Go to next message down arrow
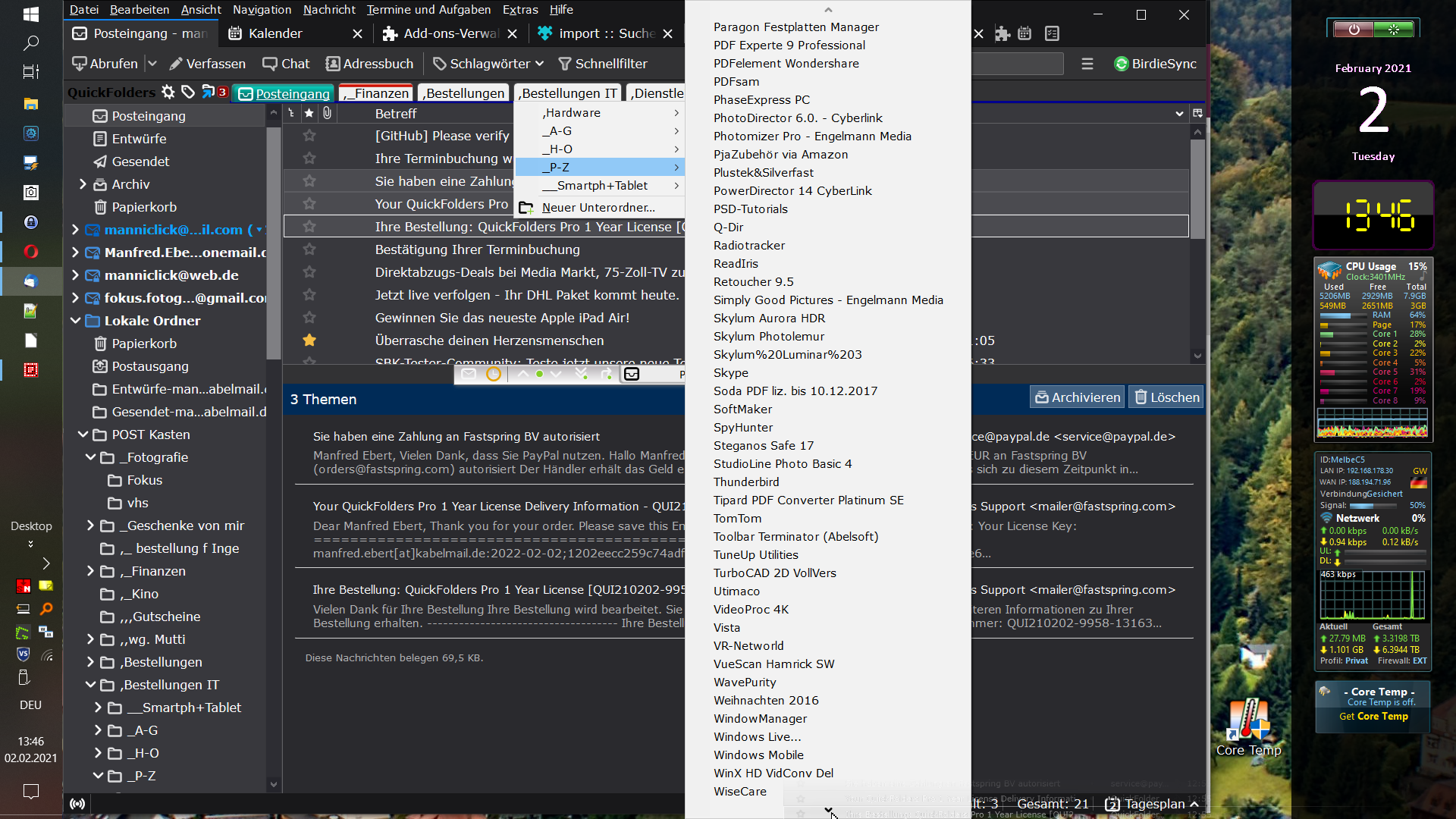Viewport: 1456px width, 819px height. [557, 374]
